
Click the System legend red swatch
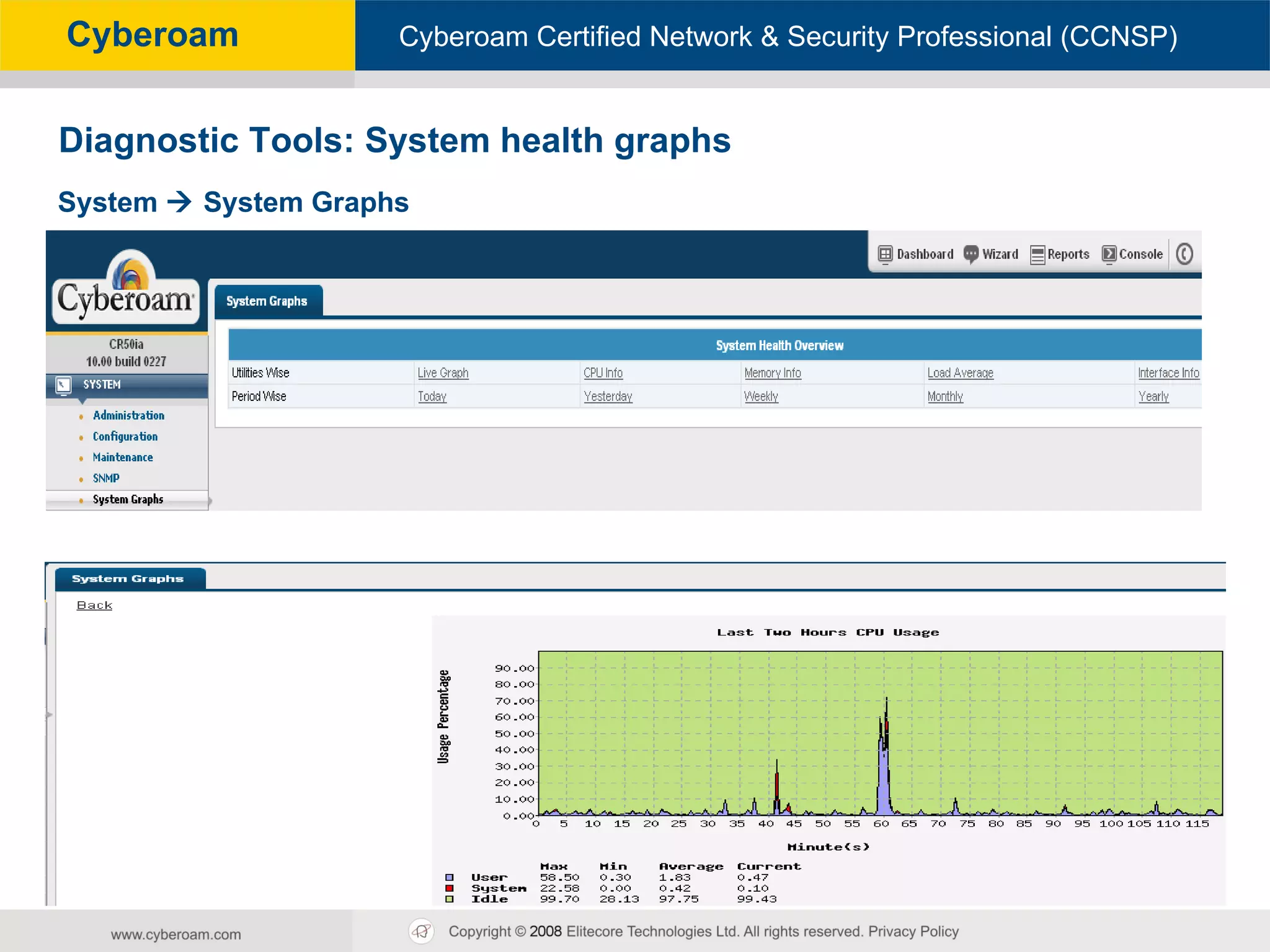click(450, 888)
